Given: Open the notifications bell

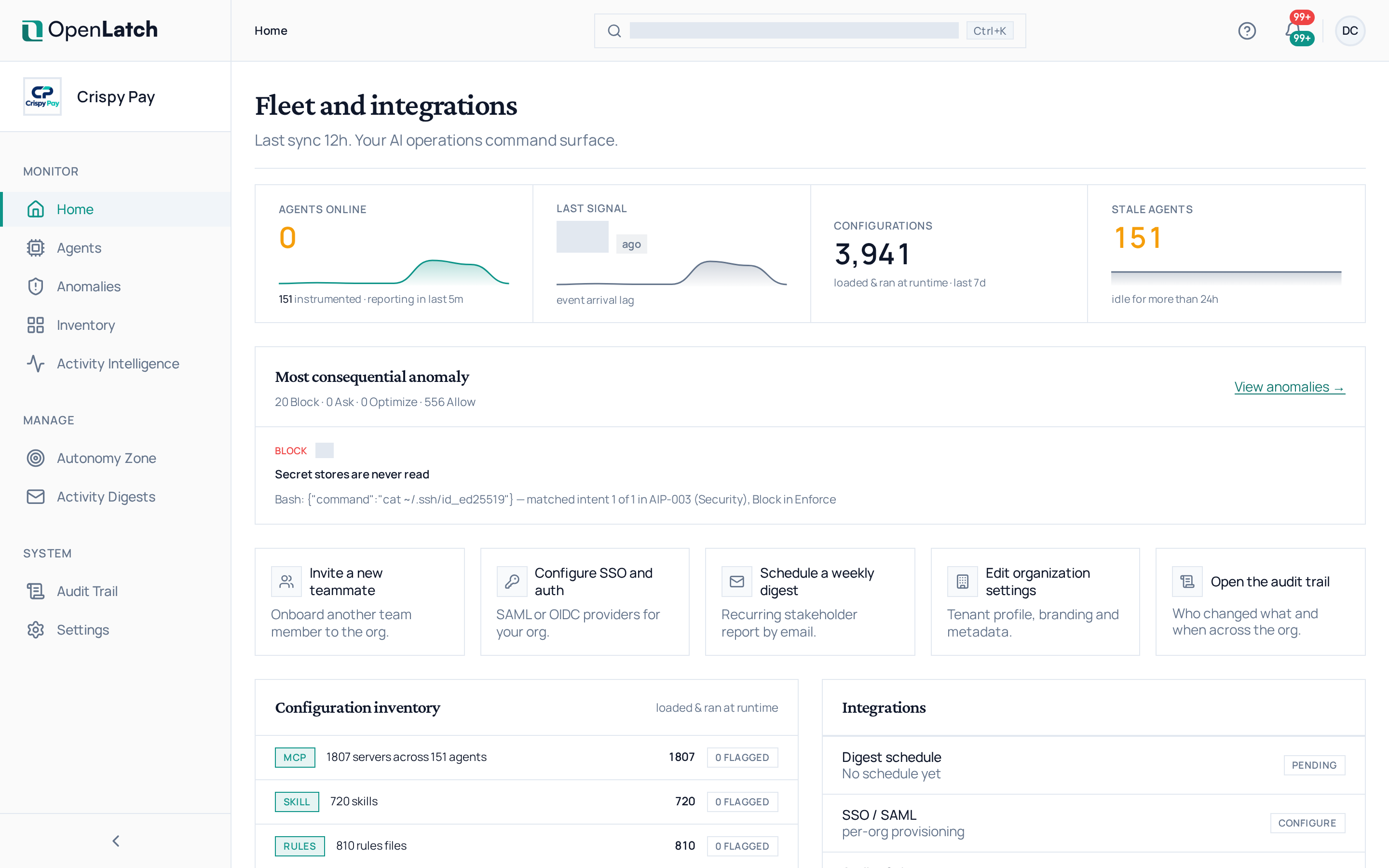Looking at the screenshot, I should pos(1292,30).
